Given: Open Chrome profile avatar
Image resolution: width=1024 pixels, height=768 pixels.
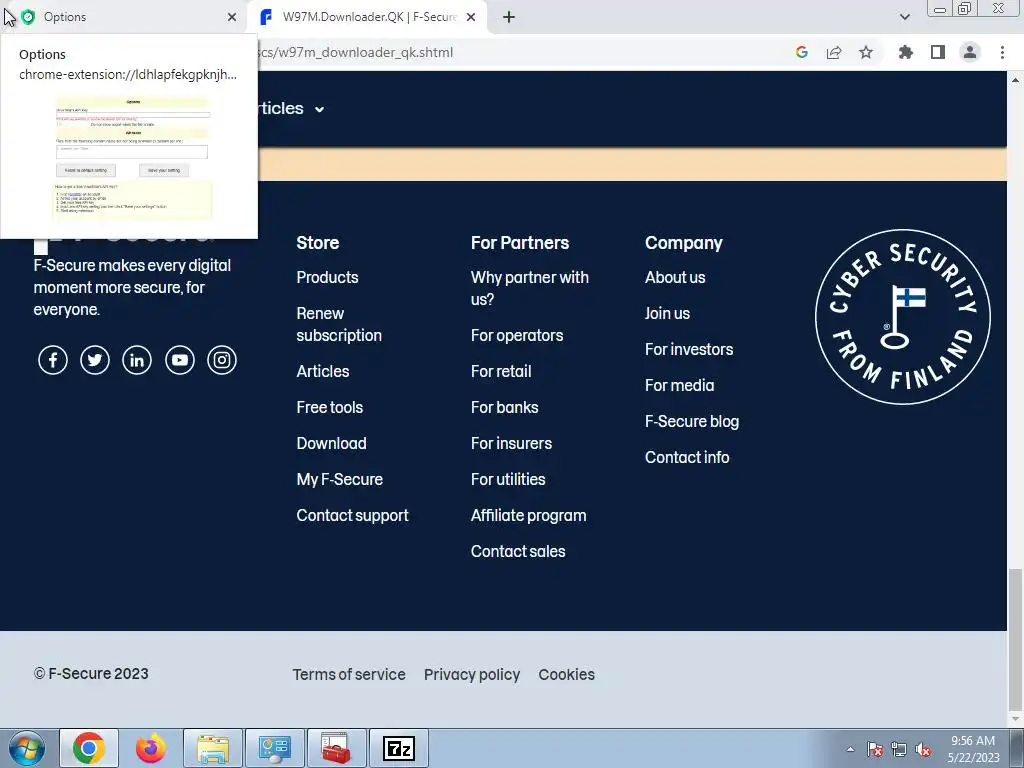Looking at the screenshot, I should tap(970, 52).
